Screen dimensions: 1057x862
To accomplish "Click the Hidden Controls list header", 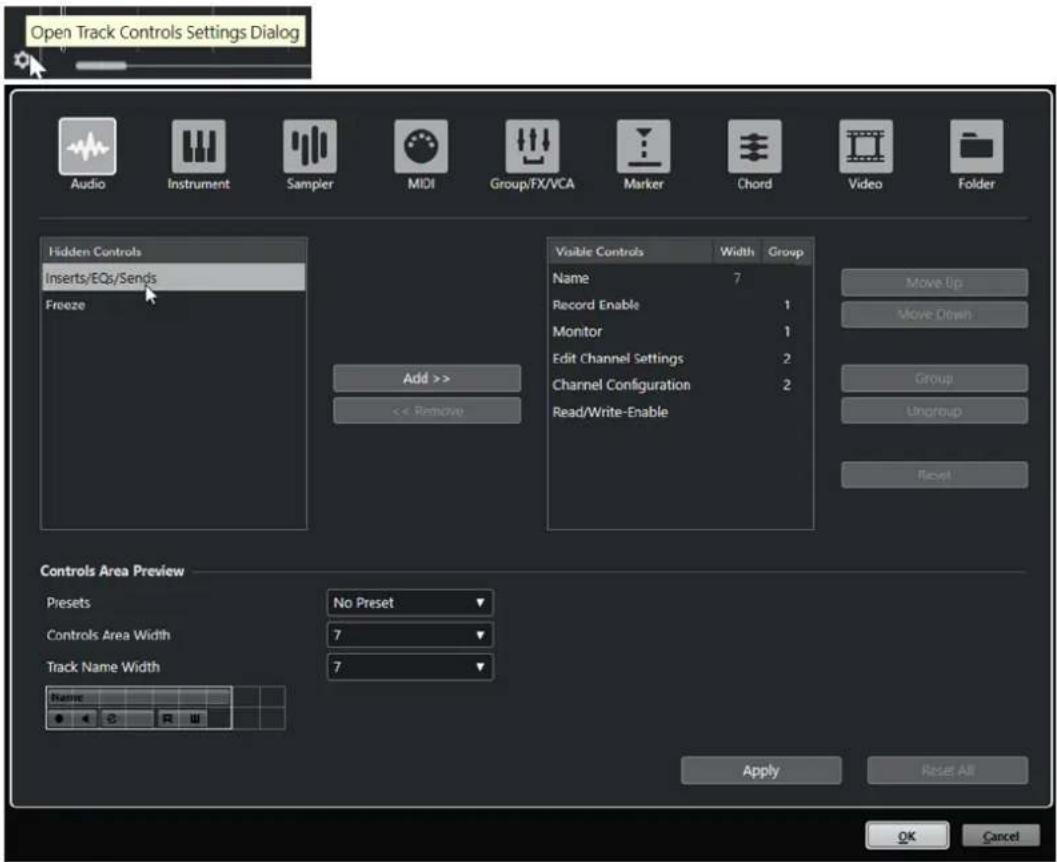I will pyautogui.click(x=173, y=251).
